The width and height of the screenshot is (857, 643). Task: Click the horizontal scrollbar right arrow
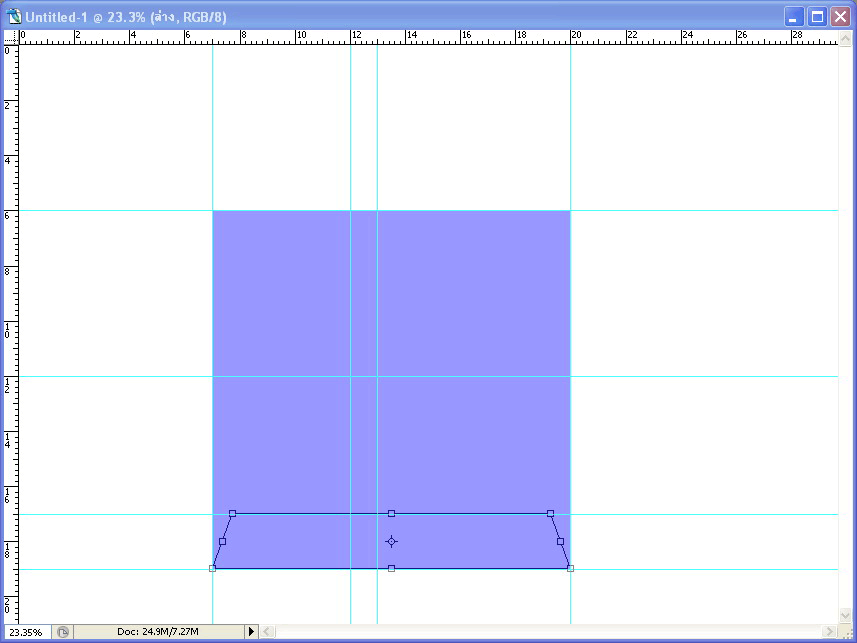pyautogui.click(x=830, y=632)
